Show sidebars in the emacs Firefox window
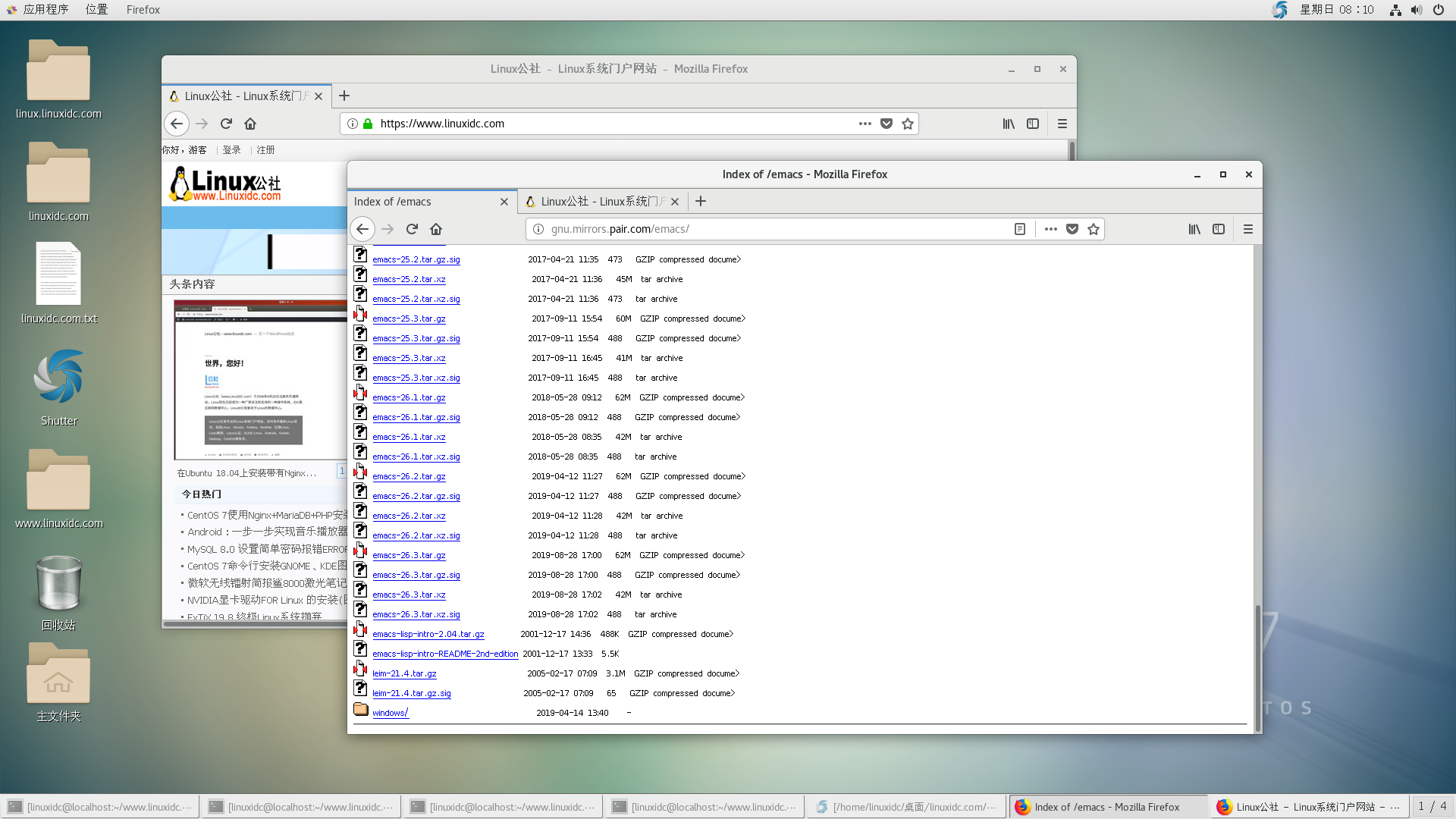The width and height of the screenshot is (1456, 819). [x=1219, y=229]
